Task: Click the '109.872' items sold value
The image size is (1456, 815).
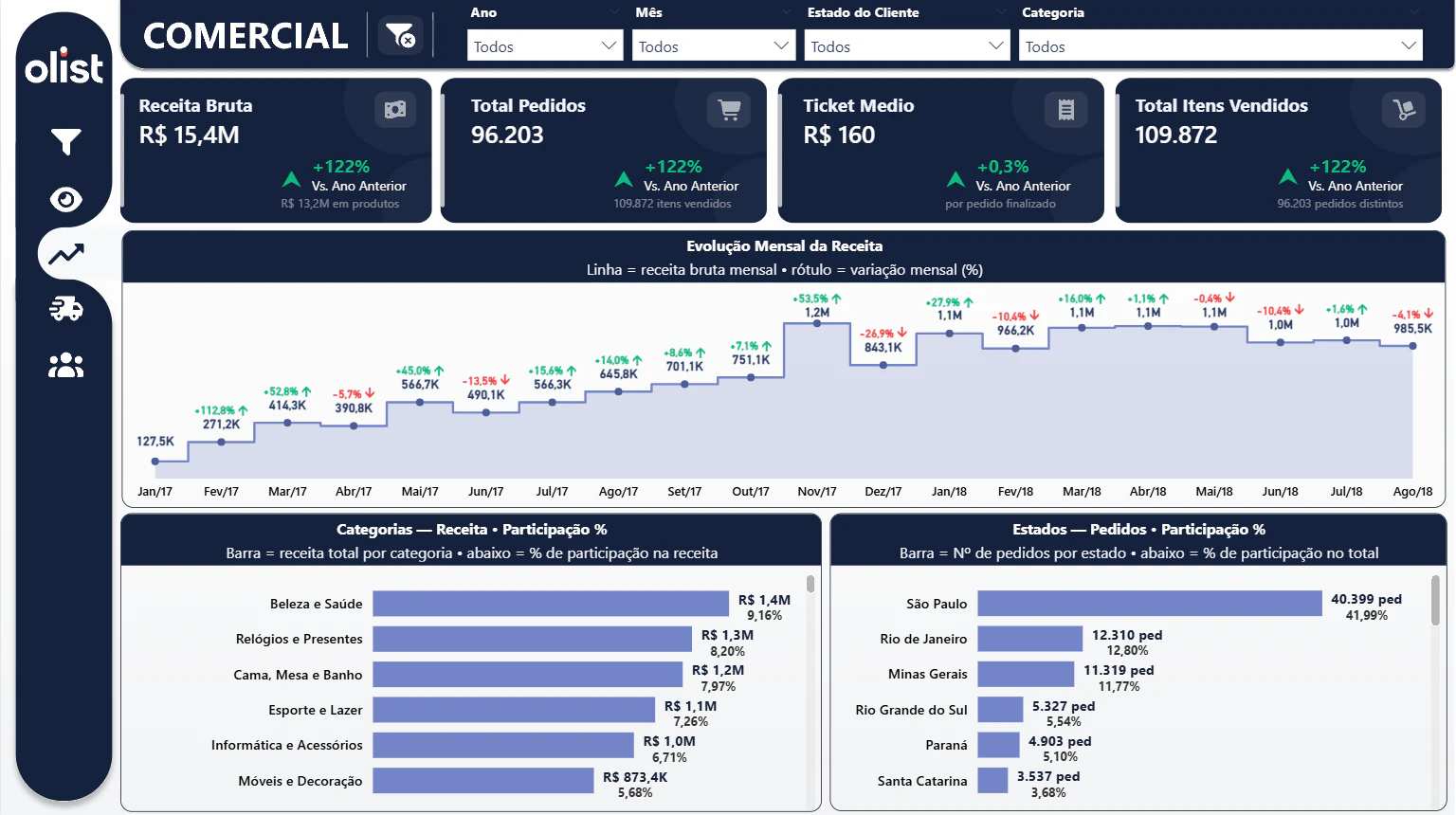Action: tap(1176, 135)
